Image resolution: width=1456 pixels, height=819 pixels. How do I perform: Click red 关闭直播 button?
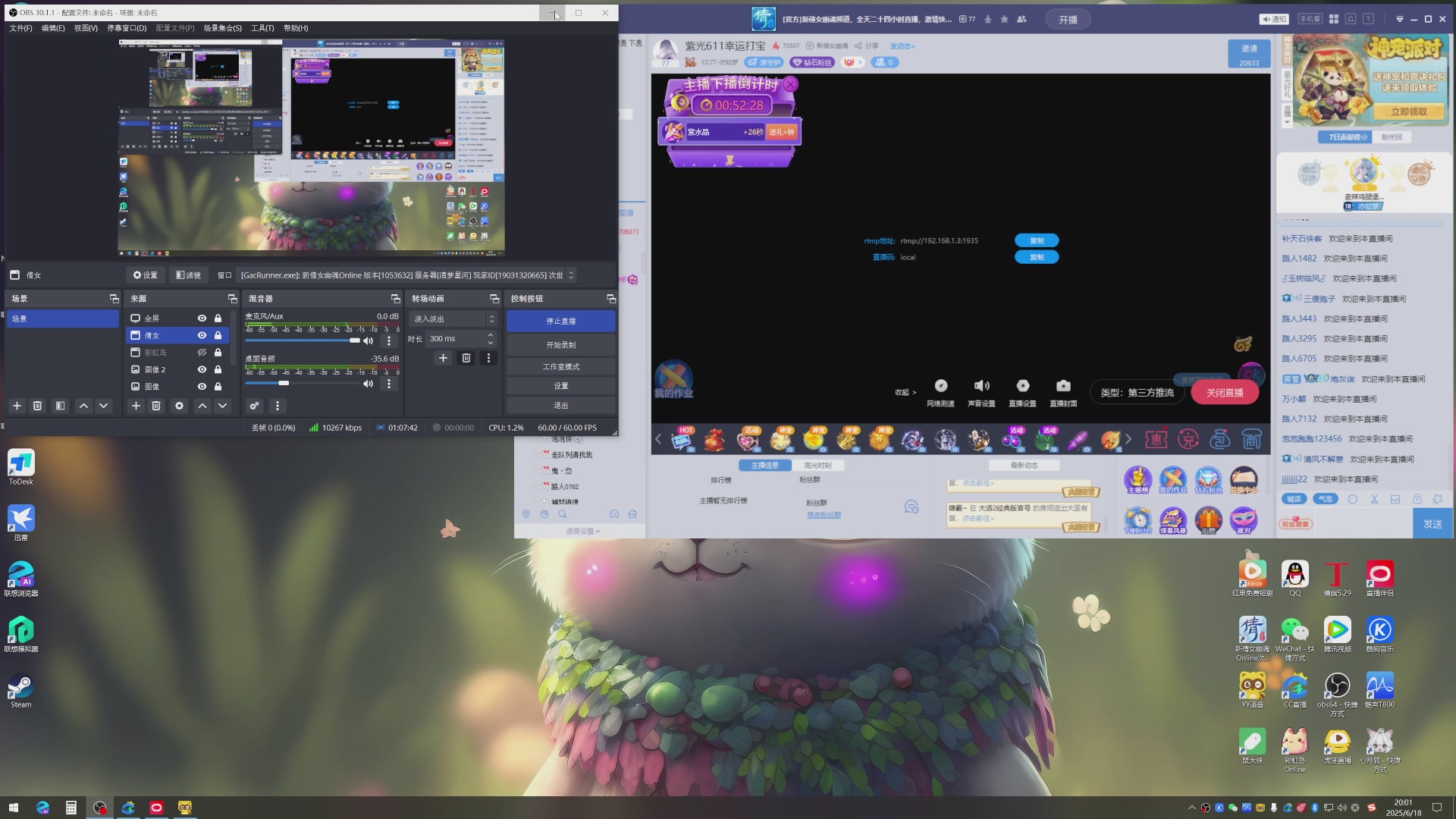(x=1225, y=393)
